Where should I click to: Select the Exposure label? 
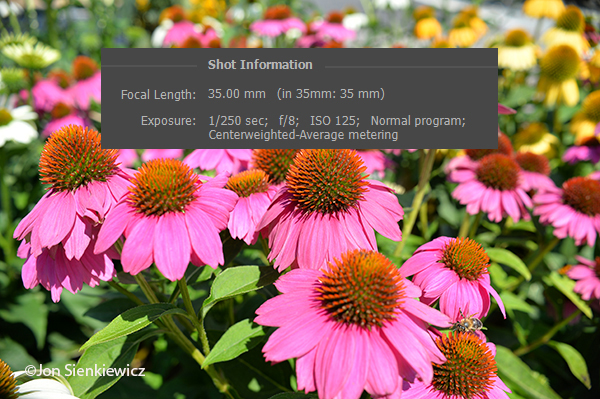pyautogui.click(x=168, y=121)
